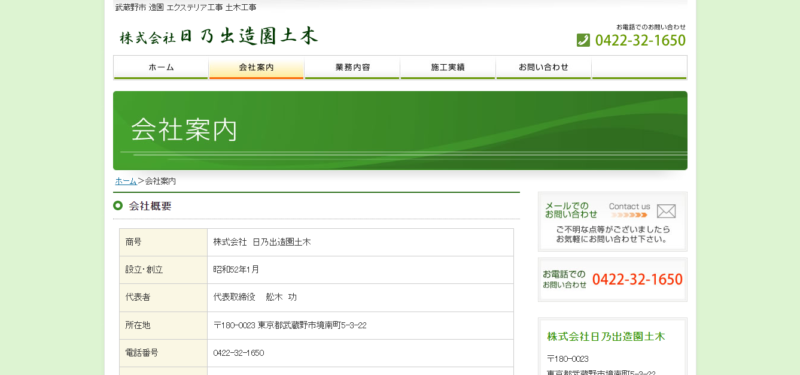Click the 株式会社日乃出造園土木 green sidebar title
Screen dimensions: 800x375
[606, 337]
